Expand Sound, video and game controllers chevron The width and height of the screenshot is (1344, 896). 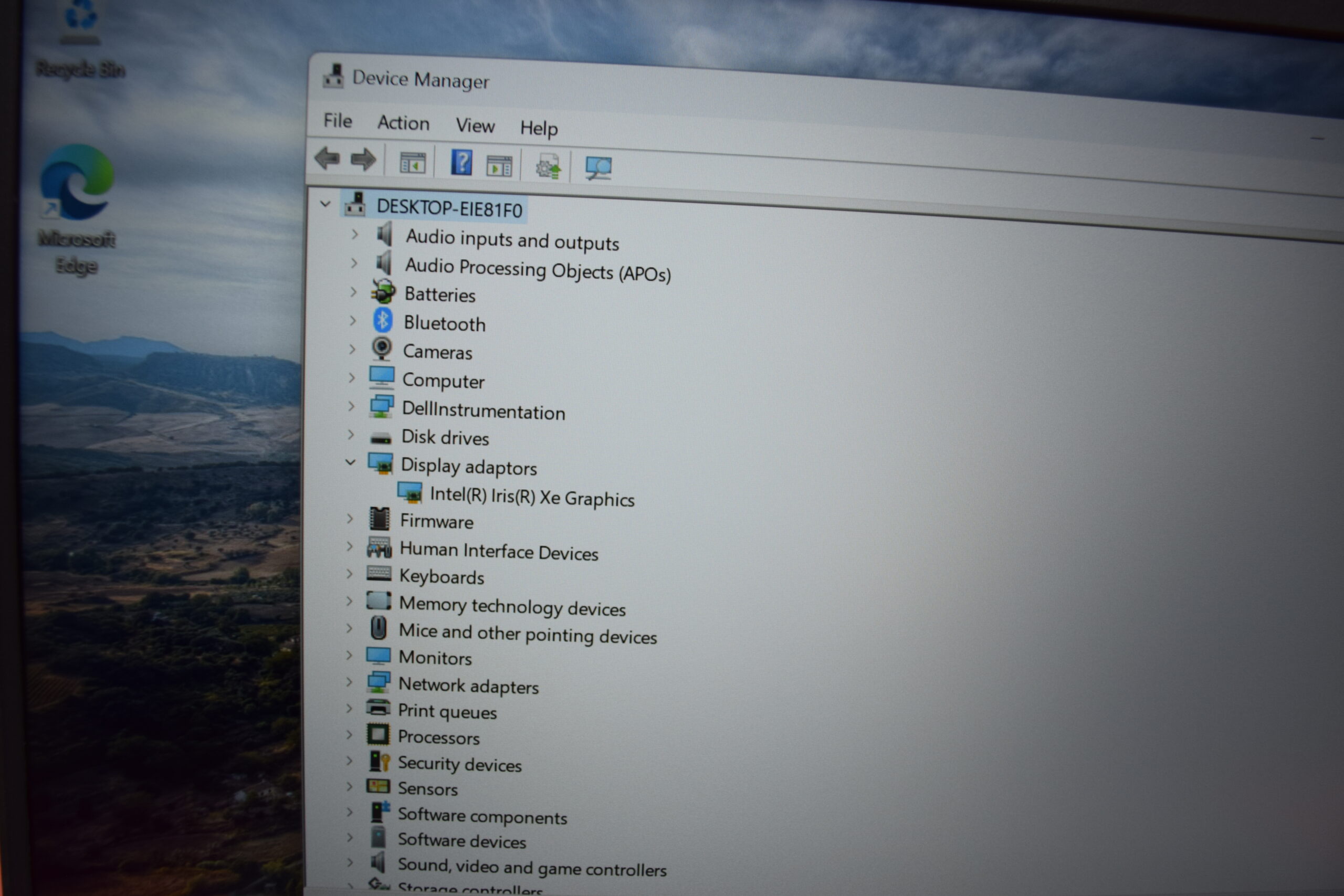[349, 862]
